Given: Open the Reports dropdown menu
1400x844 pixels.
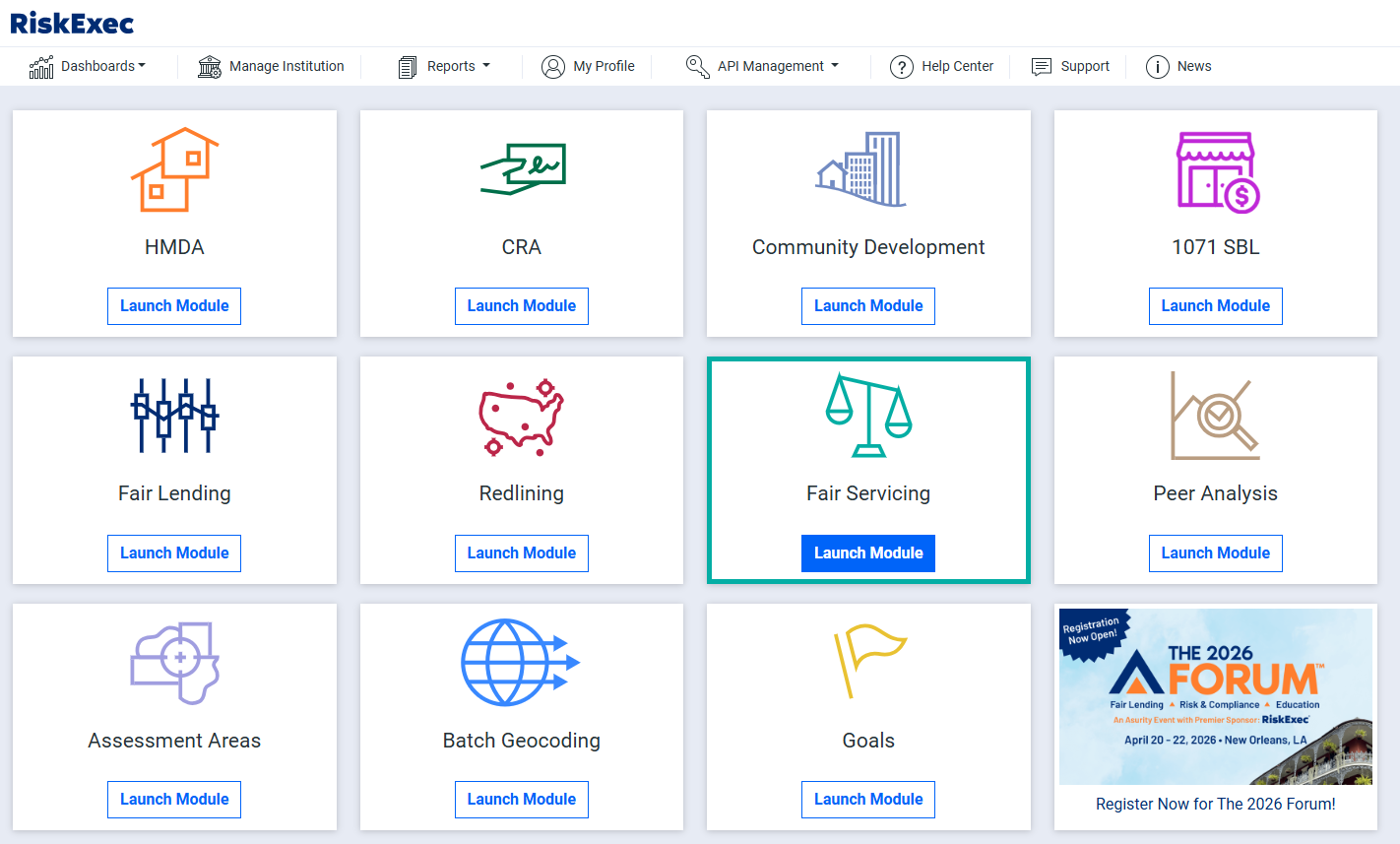Looking at the screenshot, I should (444, 66).
